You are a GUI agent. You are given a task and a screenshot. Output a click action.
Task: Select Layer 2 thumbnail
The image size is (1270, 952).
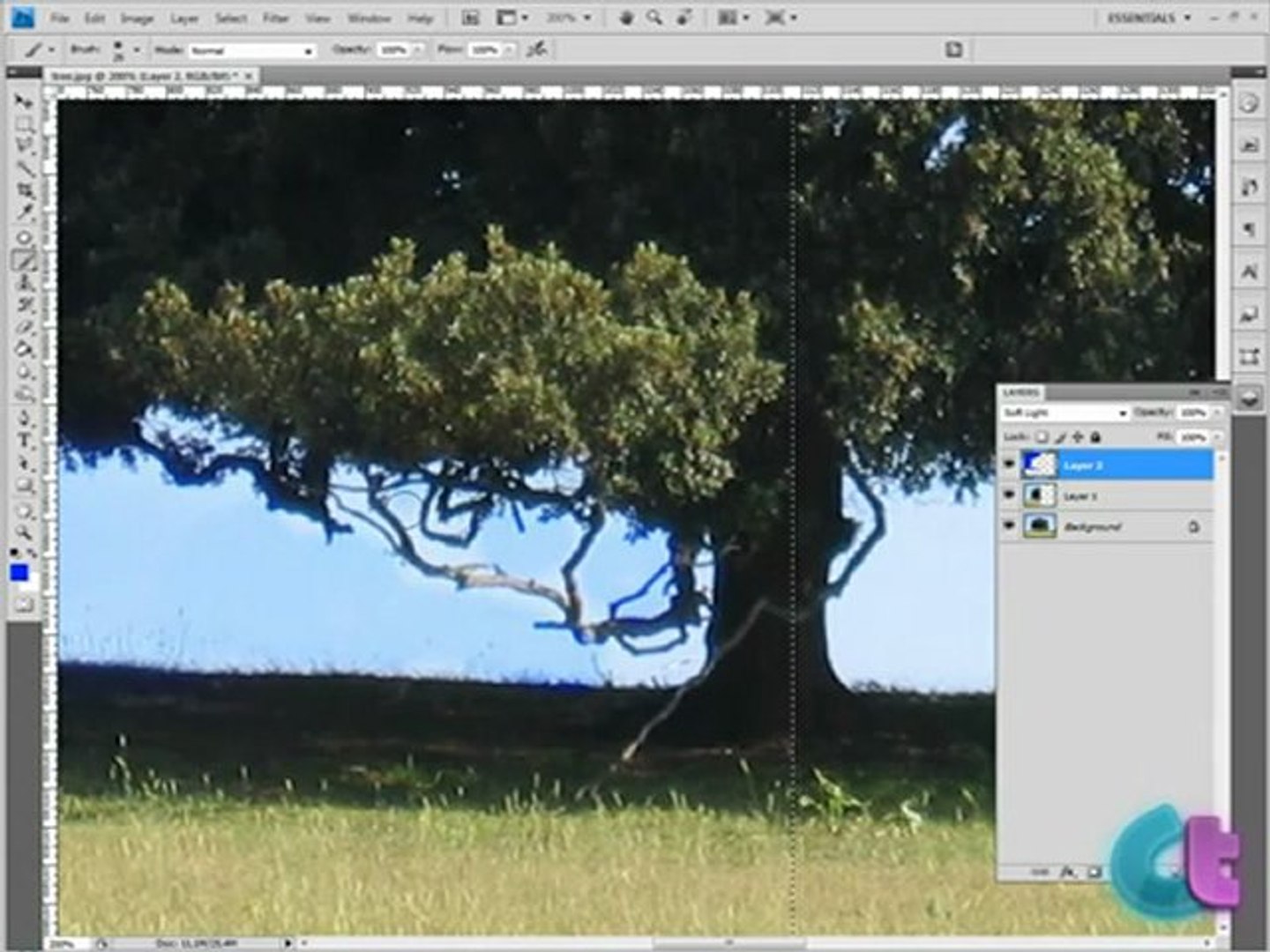(1039, 465)
